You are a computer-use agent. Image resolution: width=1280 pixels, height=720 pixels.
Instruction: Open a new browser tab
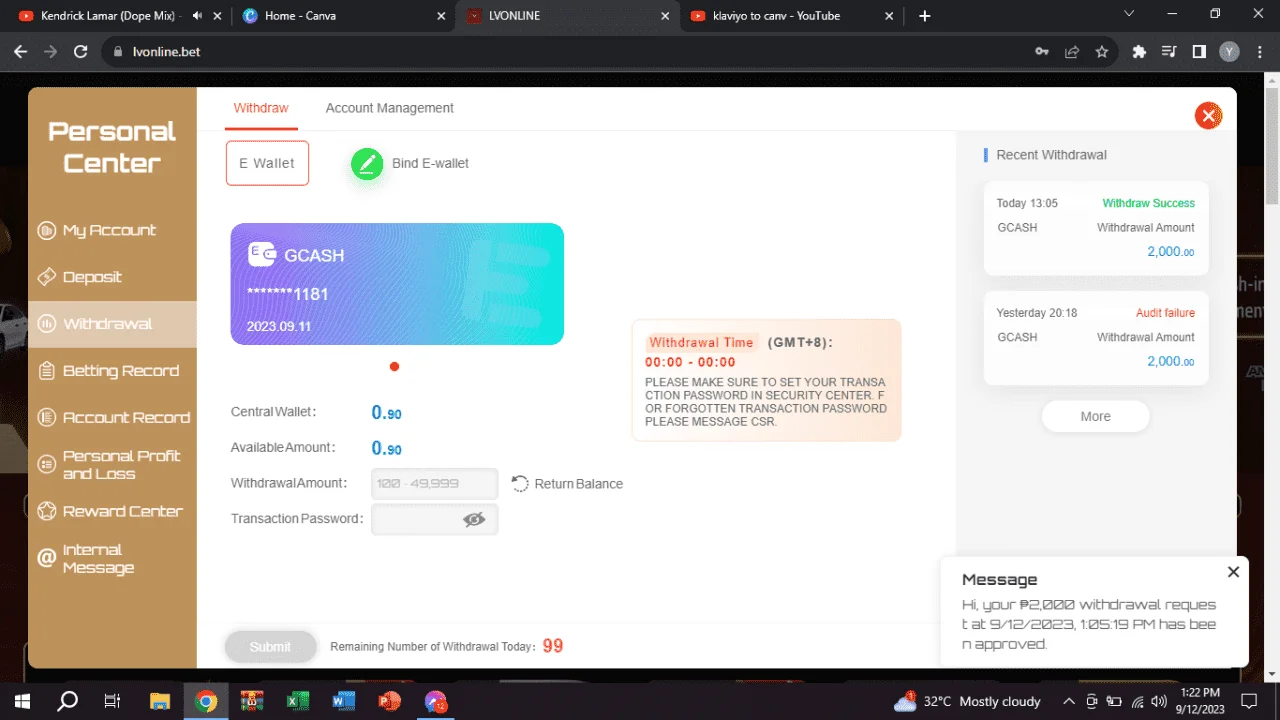(x=924, y=16)
